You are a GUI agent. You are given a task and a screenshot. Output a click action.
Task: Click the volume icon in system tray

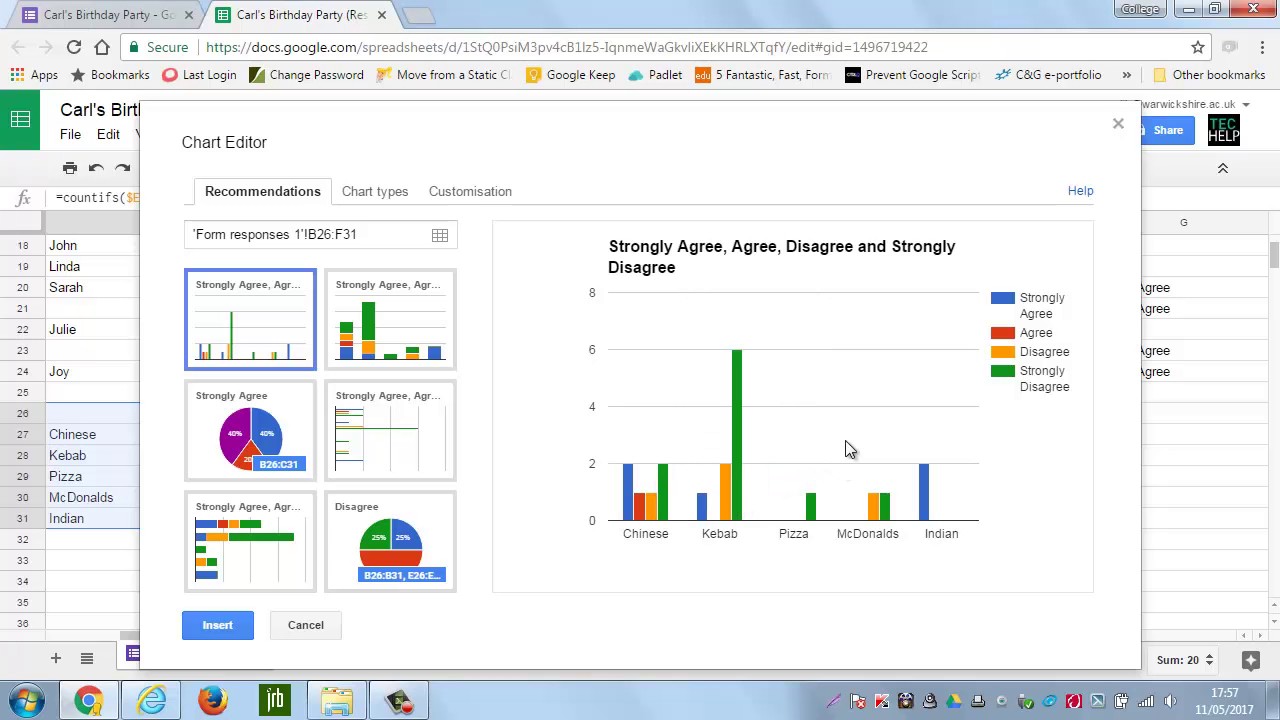(x=1170, y=701)
